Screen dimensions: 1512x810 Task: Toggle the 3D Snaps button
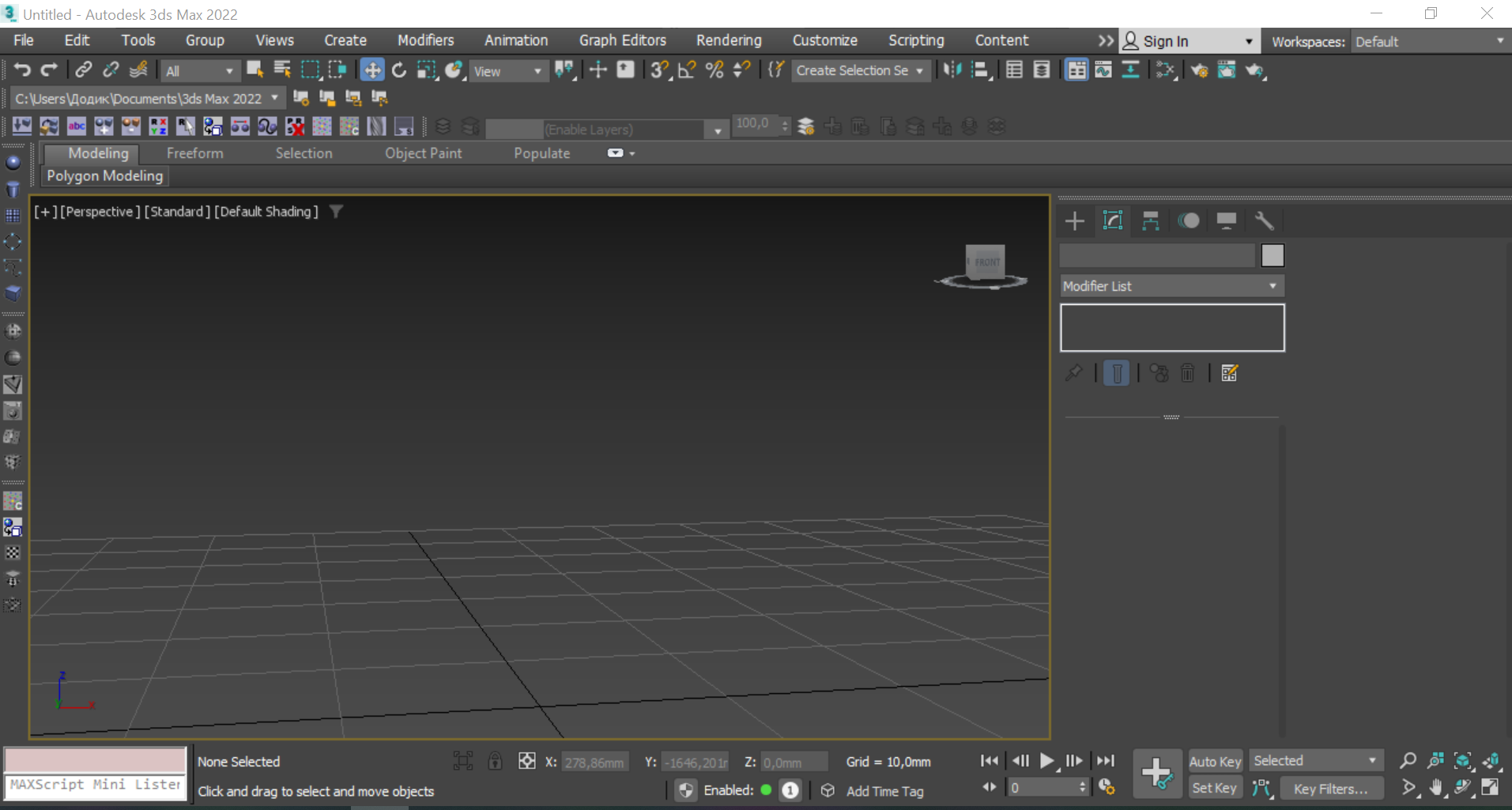pos(658,70)
